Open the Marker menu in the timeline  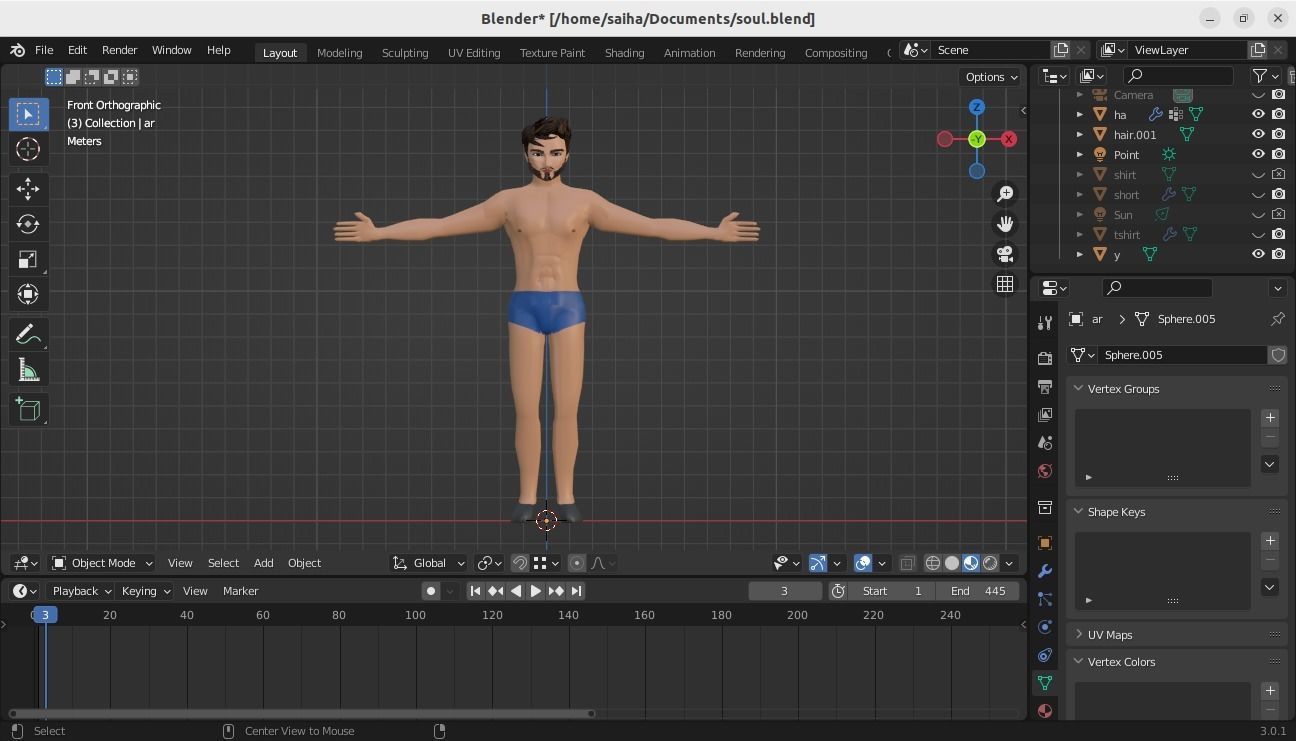[240, 591]
